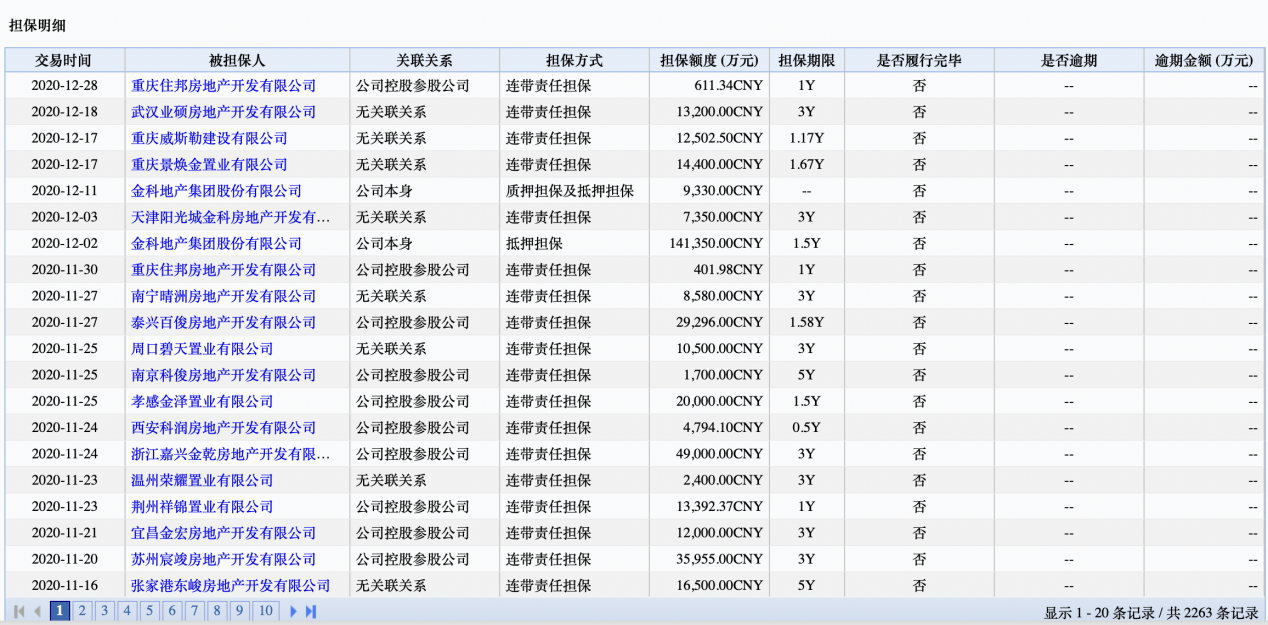
Task: Open page 9 of the records
Action: point(240,611)
